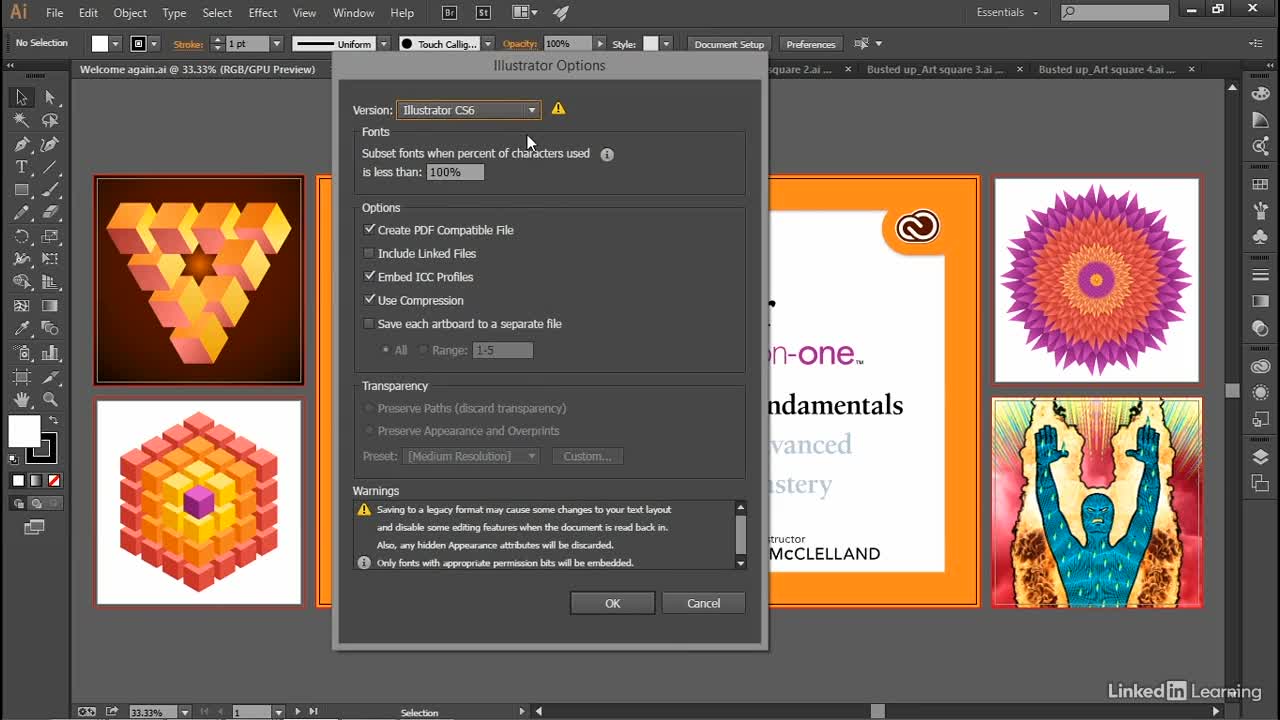Open the Window menu
This screenshot has height=720, width=1280.
353,13
